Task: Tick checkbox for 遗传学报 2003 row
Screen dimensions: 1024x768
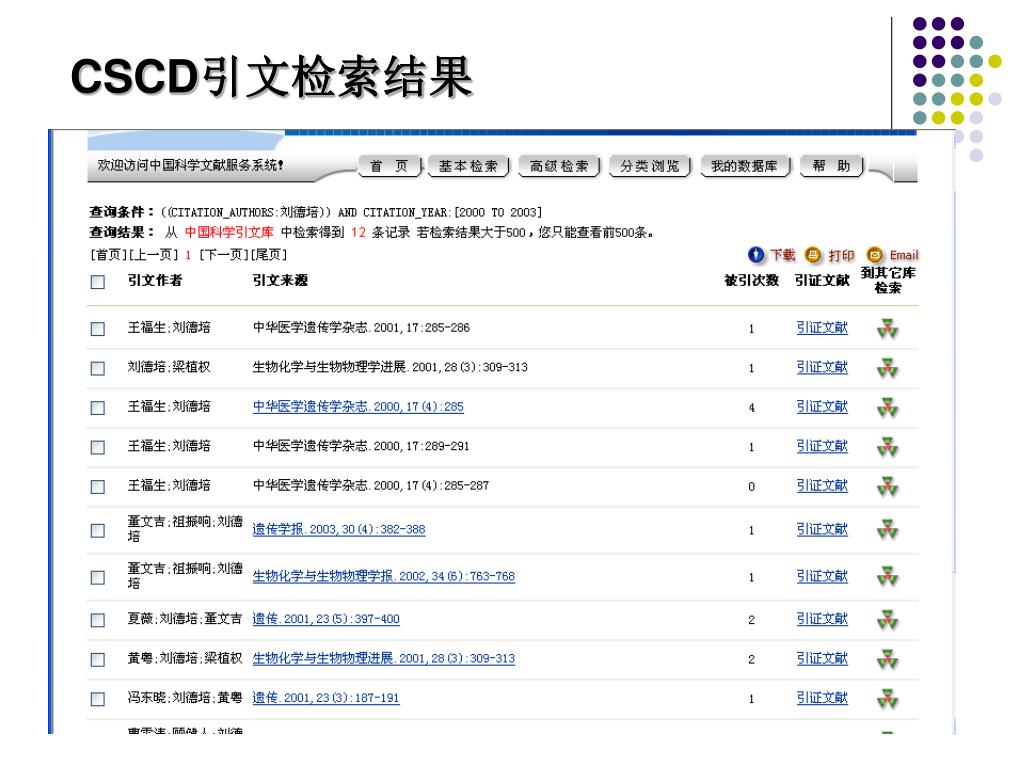Action: tap(98, 530)
